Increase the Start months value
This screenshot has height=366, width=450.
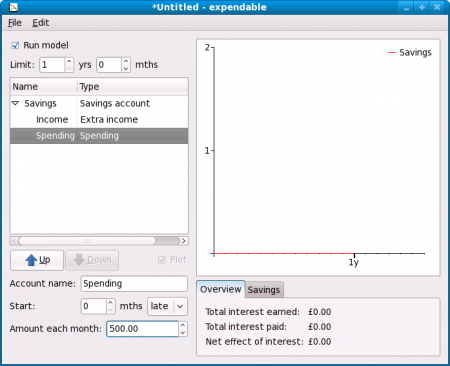111,302
